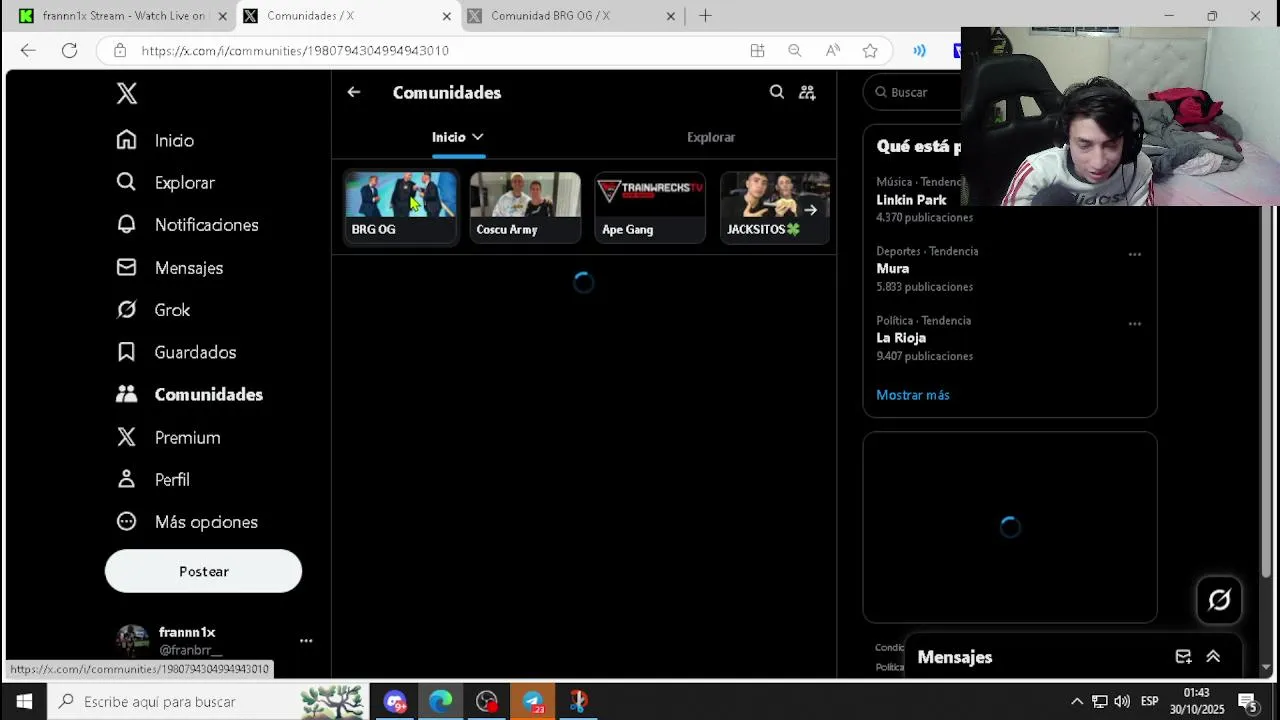This screenshot has width=1280, height=720.
Task: Show hidden system tray icons
Action: (x=1076, y=701)
